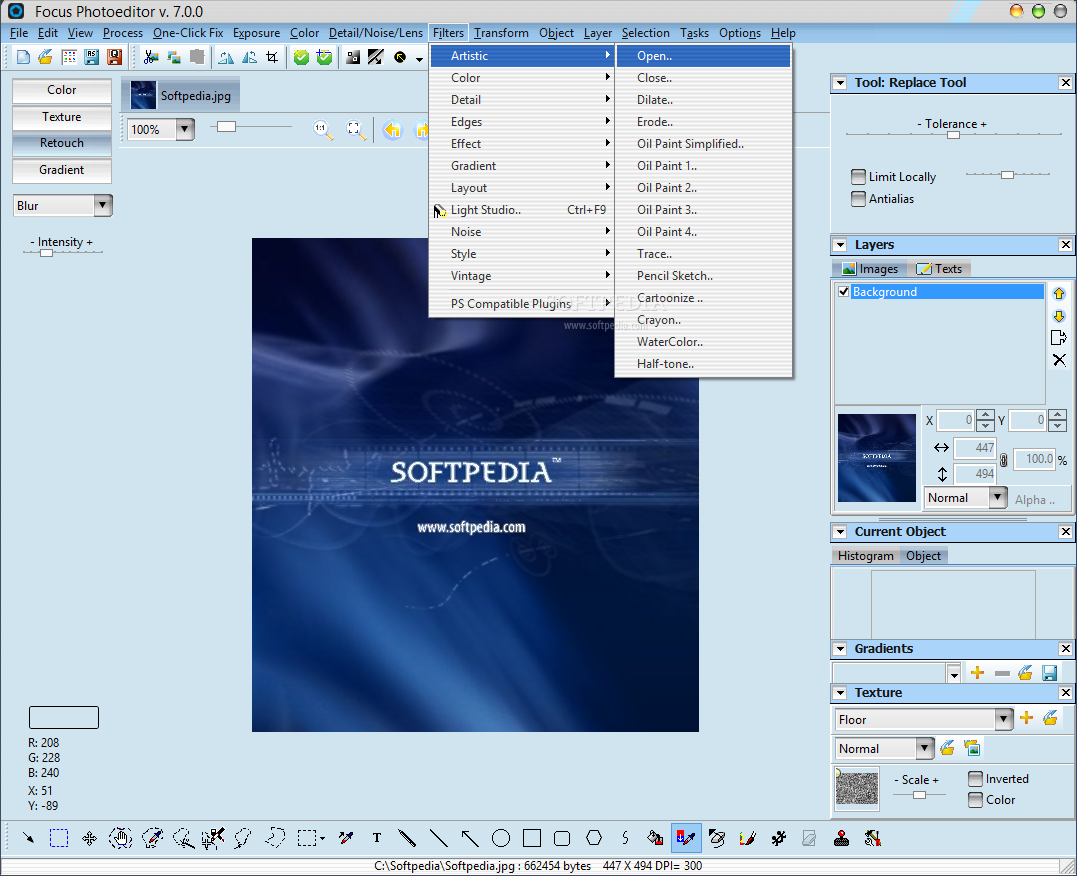
Task: Collapse the Tool: Replace Tool panel
Action: point(840,83)
